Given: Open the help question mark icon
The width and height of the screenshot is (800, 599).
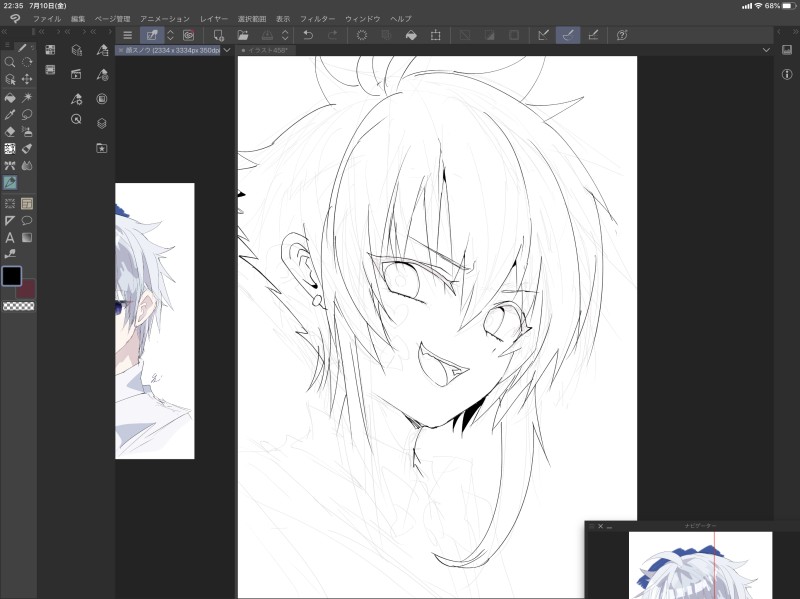Looking at the screenshot, I should point(622,35).
